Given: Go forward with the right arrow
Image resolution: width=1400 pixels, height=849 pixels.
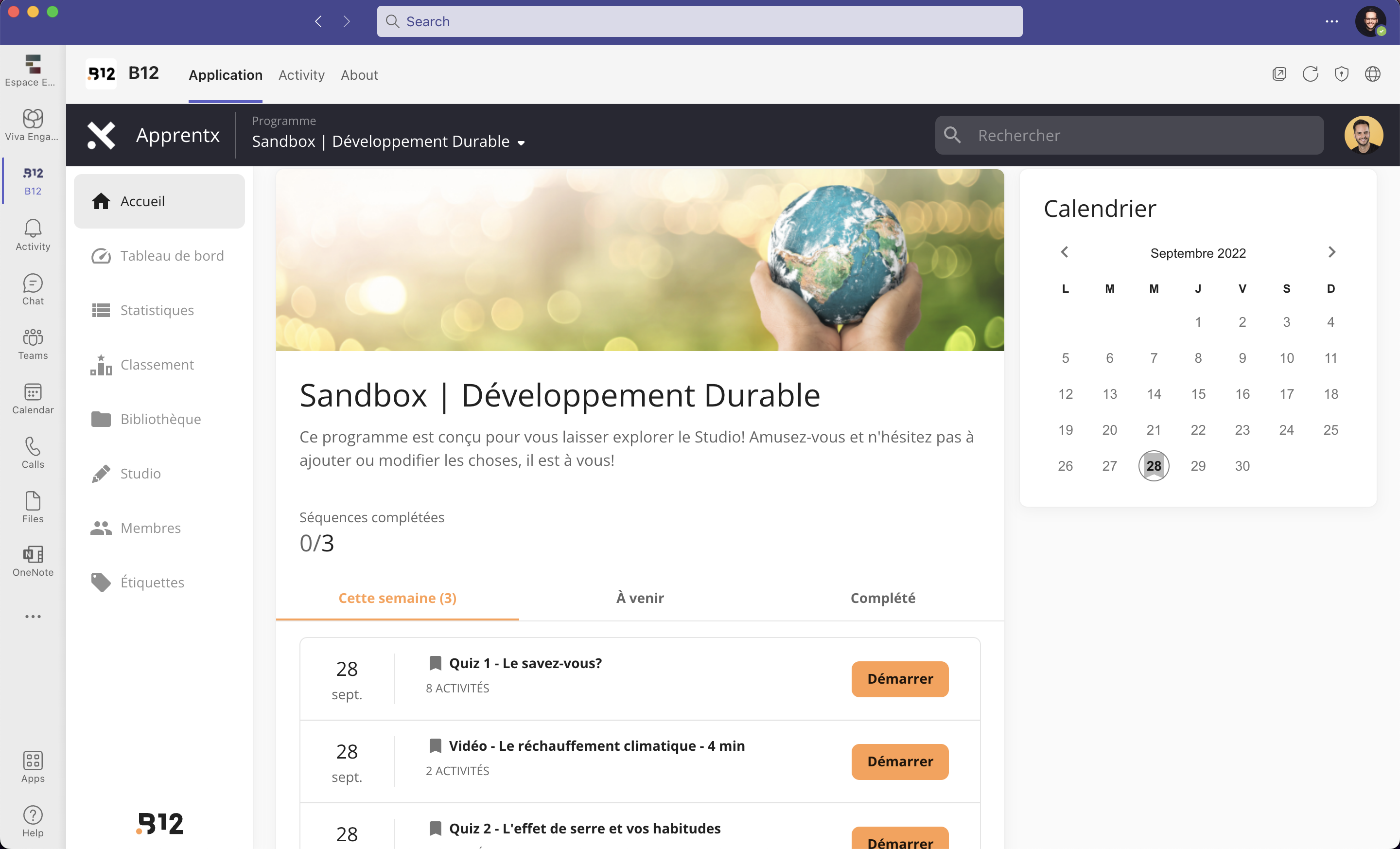Looking at the screenshot, I should pos(347,21).
